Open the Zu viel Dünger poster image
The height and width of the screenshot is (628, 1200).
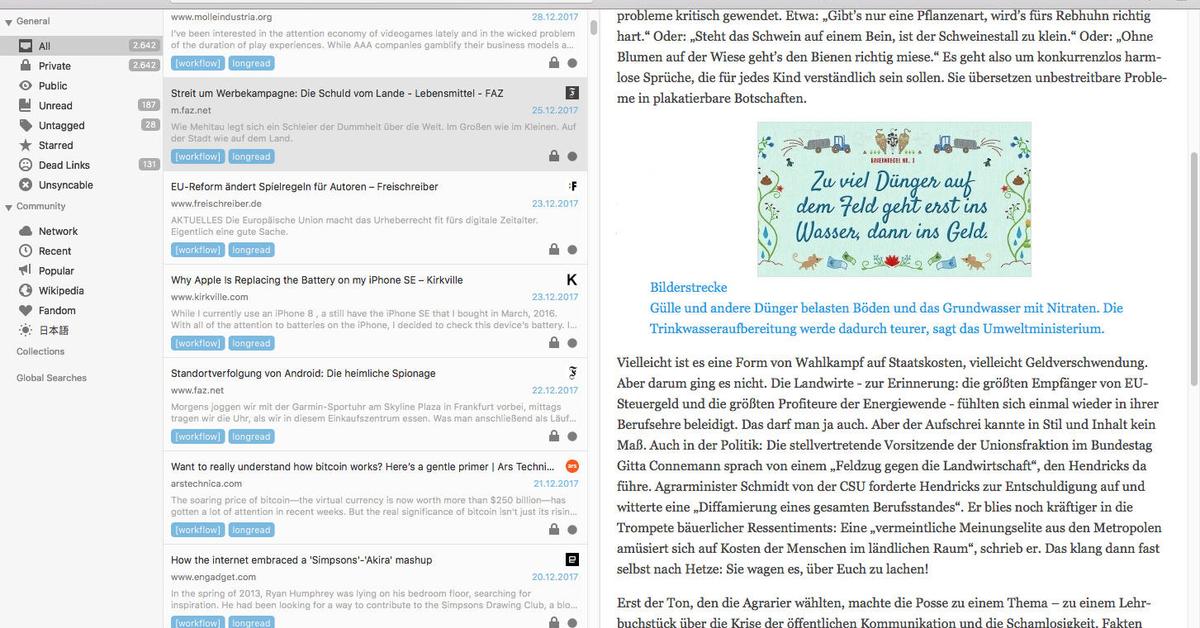click(x=893, y=199)
